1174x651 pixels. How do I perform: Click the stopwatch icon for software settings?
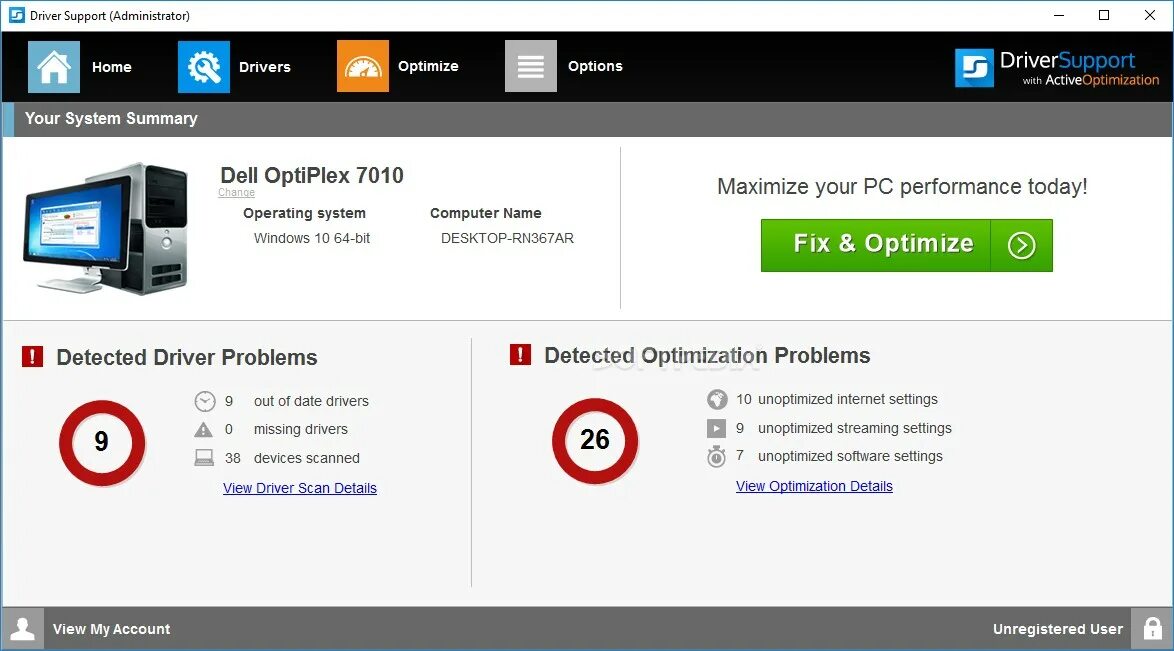[x=717, y=456]
